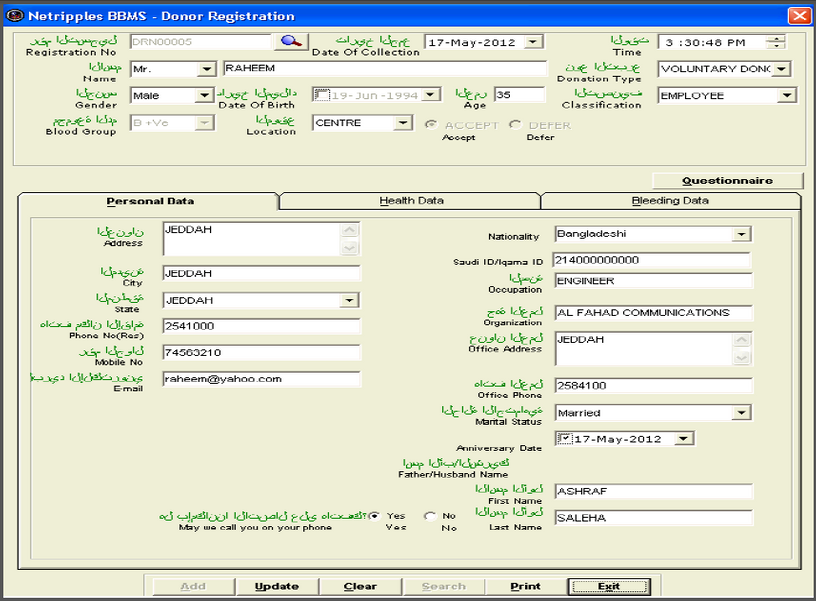
Task: Select the DEFER radio button
Action: click(515, 125)
